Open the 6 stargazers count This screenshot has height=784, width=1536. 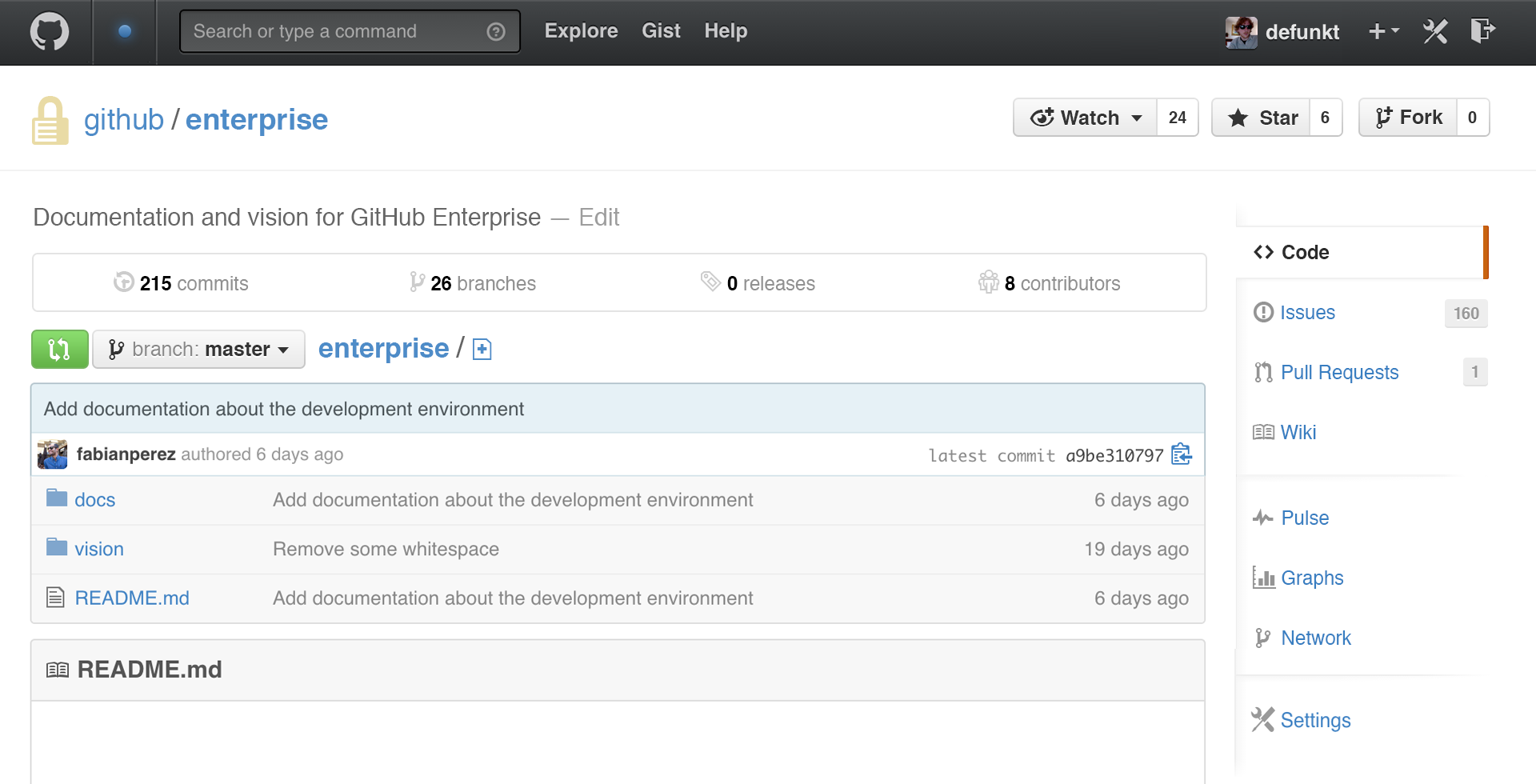click(1326, 118)
